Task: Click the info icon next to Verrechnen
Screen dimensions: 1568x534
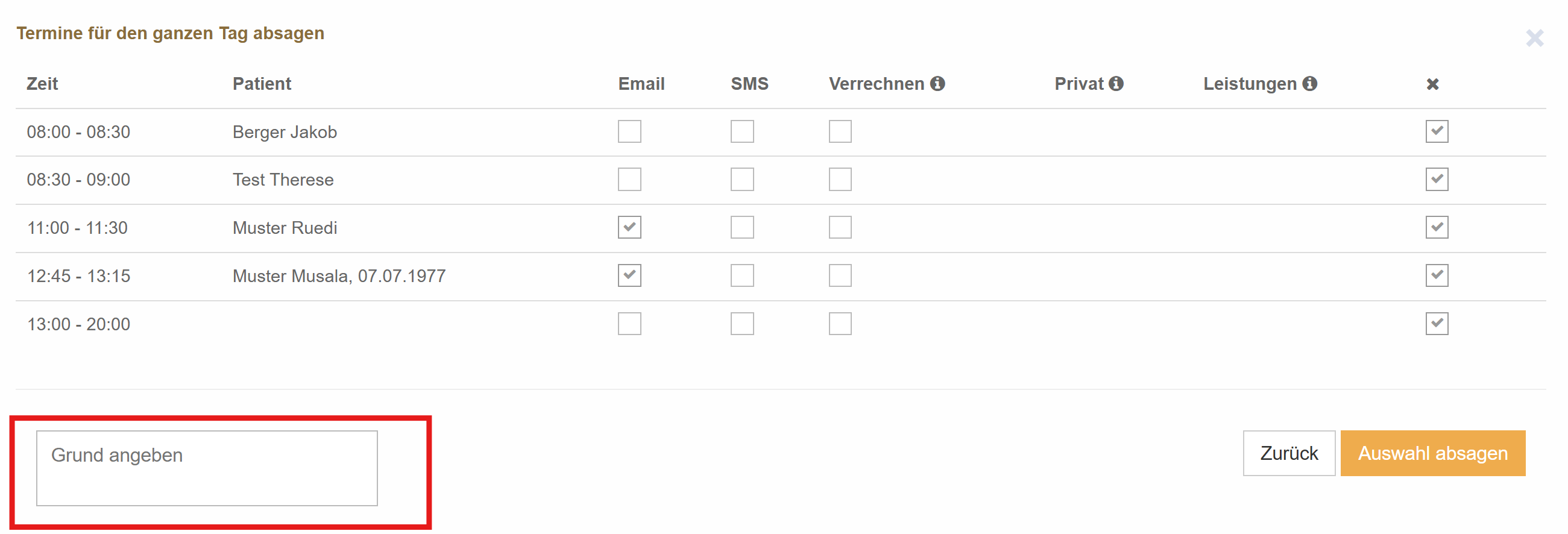Action: [x=937, y=83]
